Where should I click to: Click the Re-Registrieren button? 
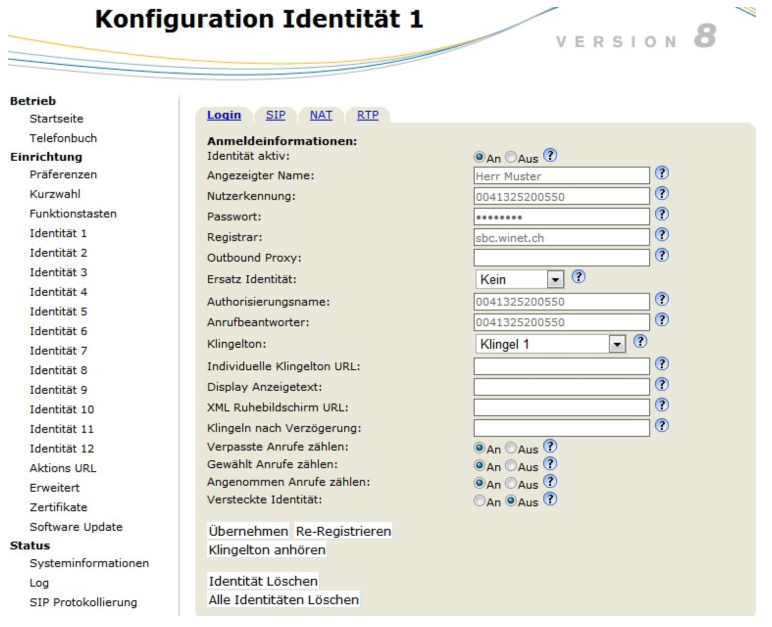(x=343, y=531)
